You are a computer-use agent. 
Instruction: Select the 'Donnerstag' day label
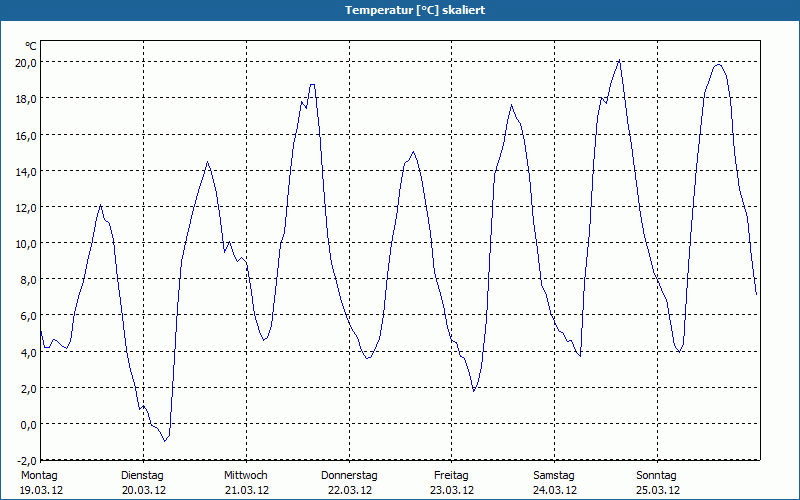[x=349, y=476]
